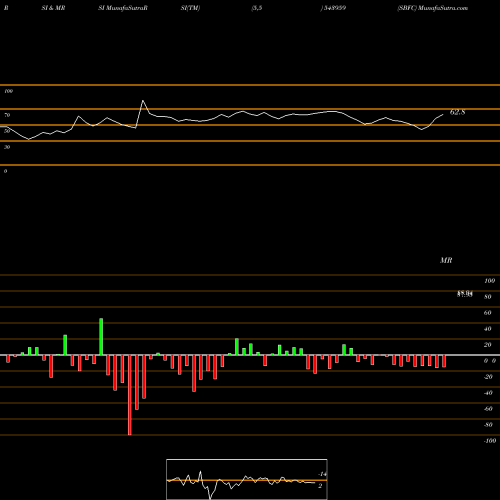The image size is (500, 500).
Task: Click the -60 label on the MR right axis
Action: point(488,409)
